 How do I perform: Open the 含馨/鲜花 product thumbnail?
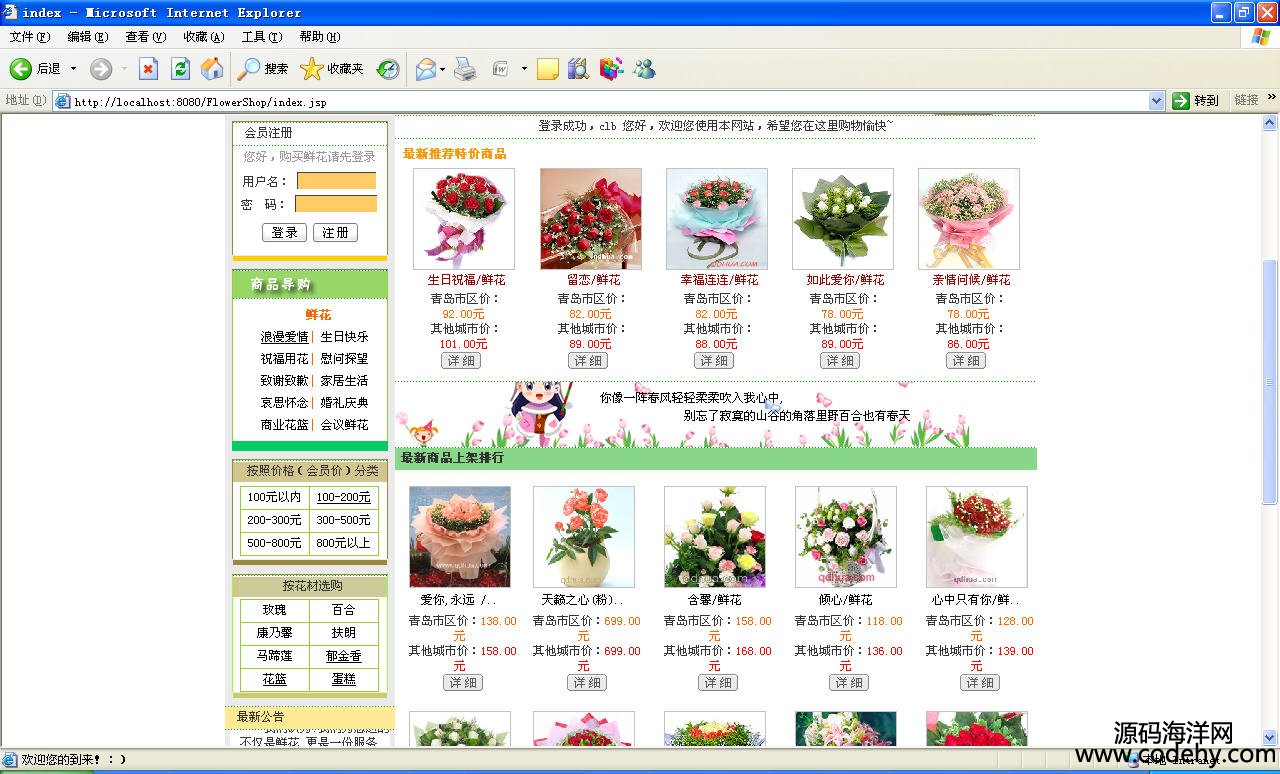coord(715,537)
